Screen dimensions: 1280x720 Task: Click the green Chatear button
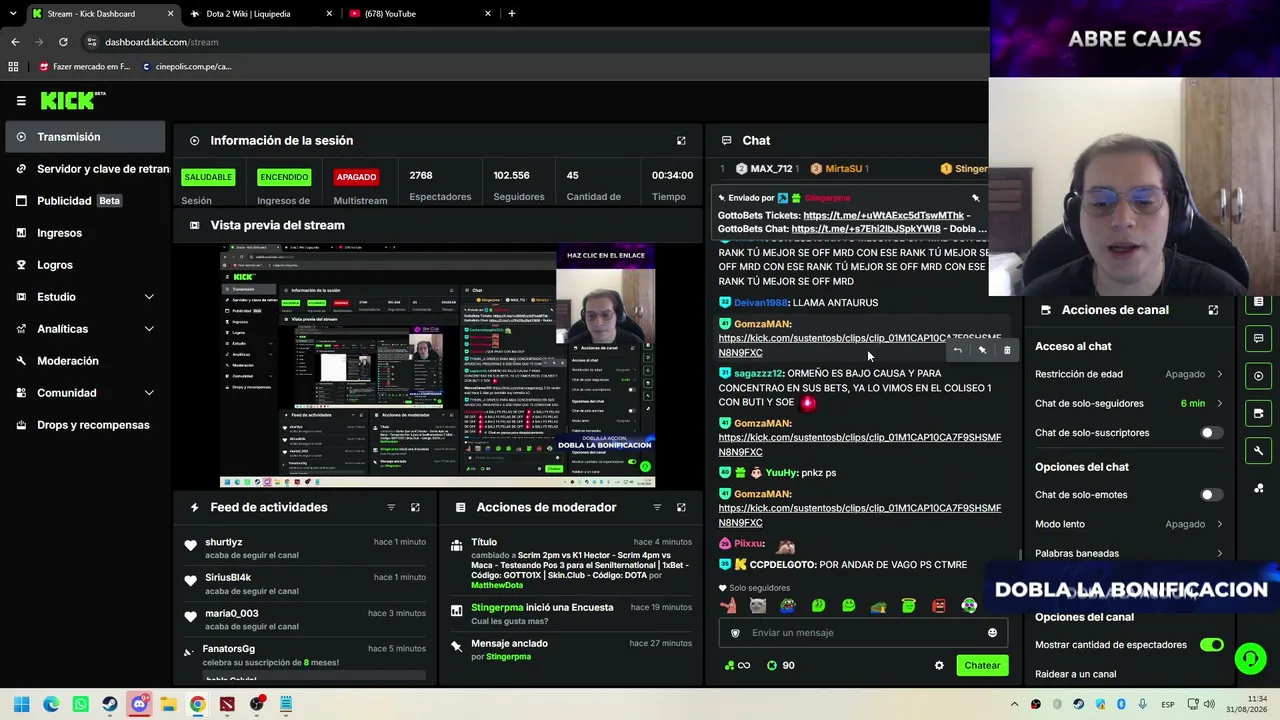[x=982, y=665]
